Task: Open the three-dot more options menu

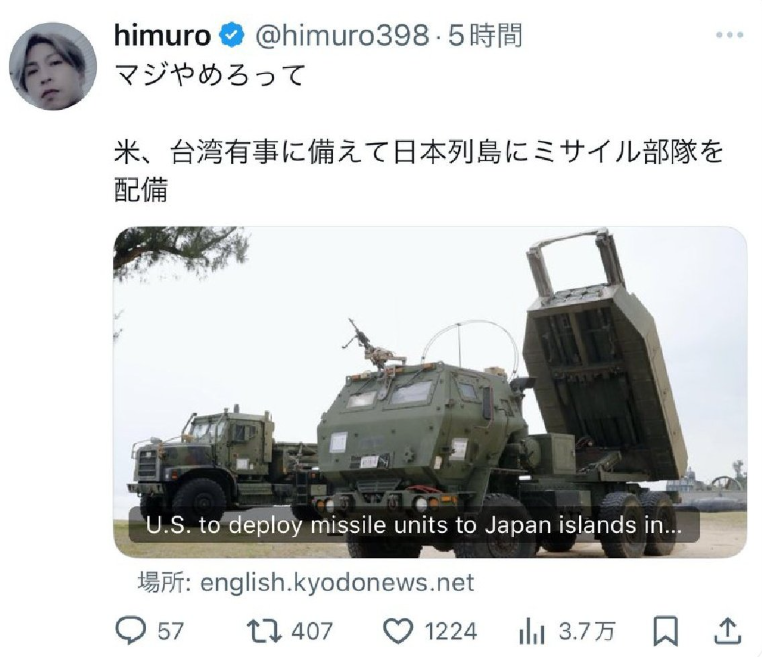Action: pyautogui.click(x=729, y=35)
